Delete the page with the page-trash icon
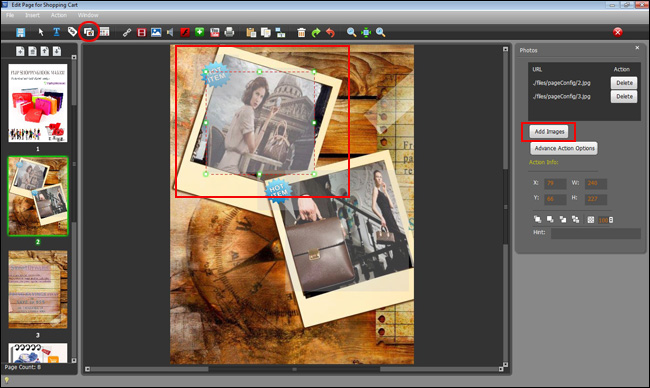Screen dimensions: 650x388 32,51
